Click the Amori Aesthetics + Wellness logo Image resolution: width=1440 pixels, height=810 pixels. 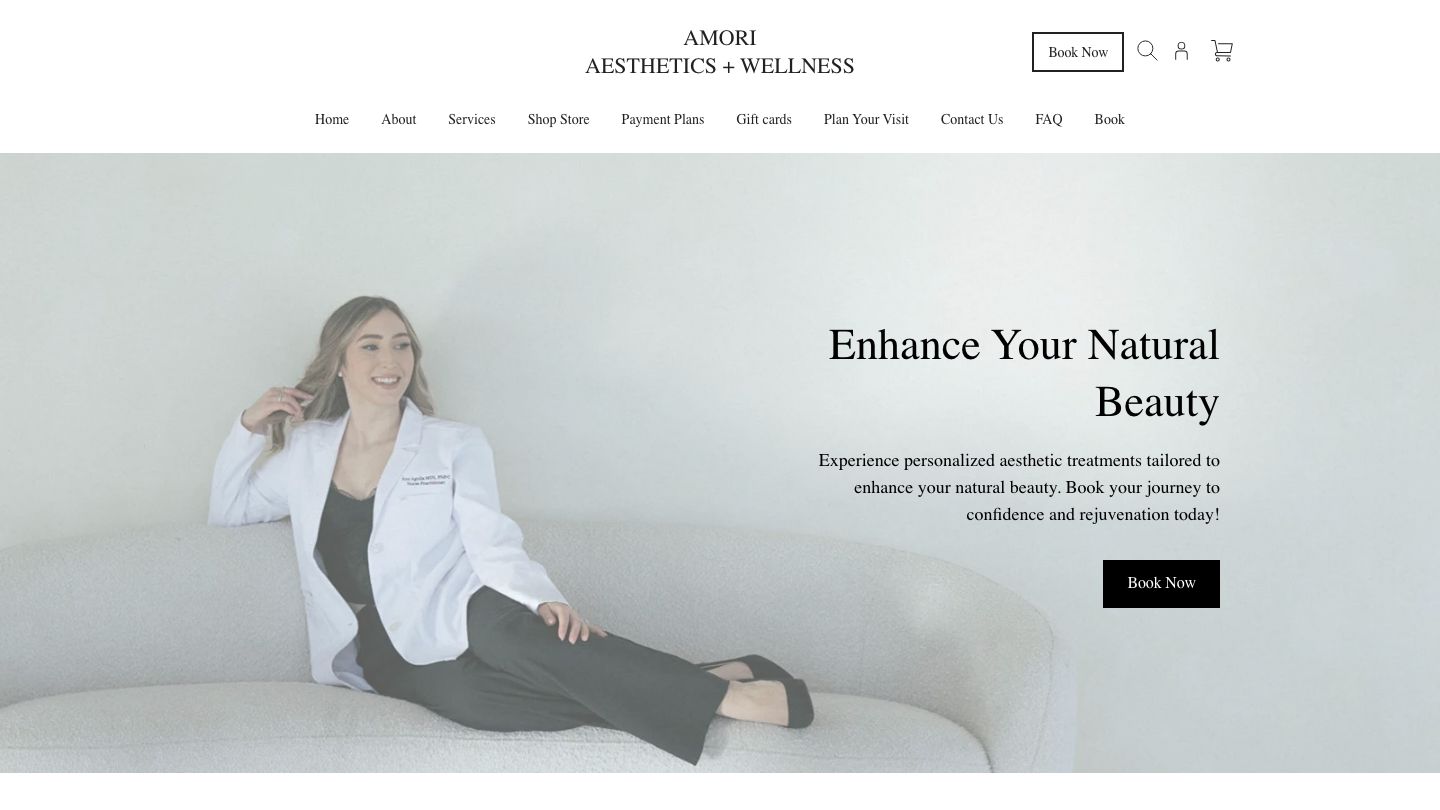[x=720, y=52]
